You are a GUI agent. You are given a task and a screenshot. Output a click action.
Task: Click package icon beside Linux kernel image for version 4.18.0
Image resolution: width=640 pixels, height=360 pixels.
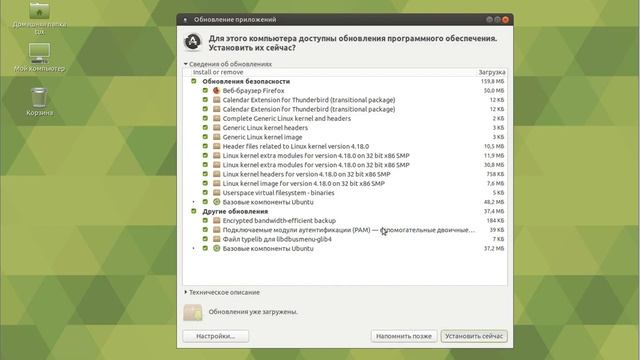[x=217, y=183]
